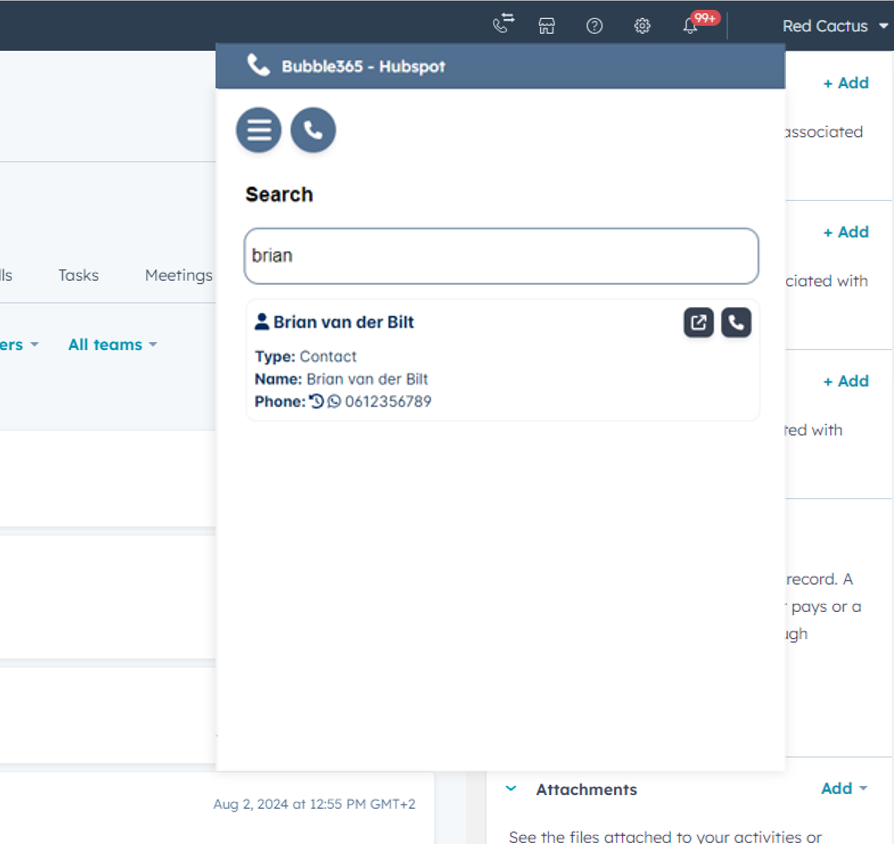Click the help question mark icon
The width and height of the screenshot is (894, 844).
(x=594, y=26)
